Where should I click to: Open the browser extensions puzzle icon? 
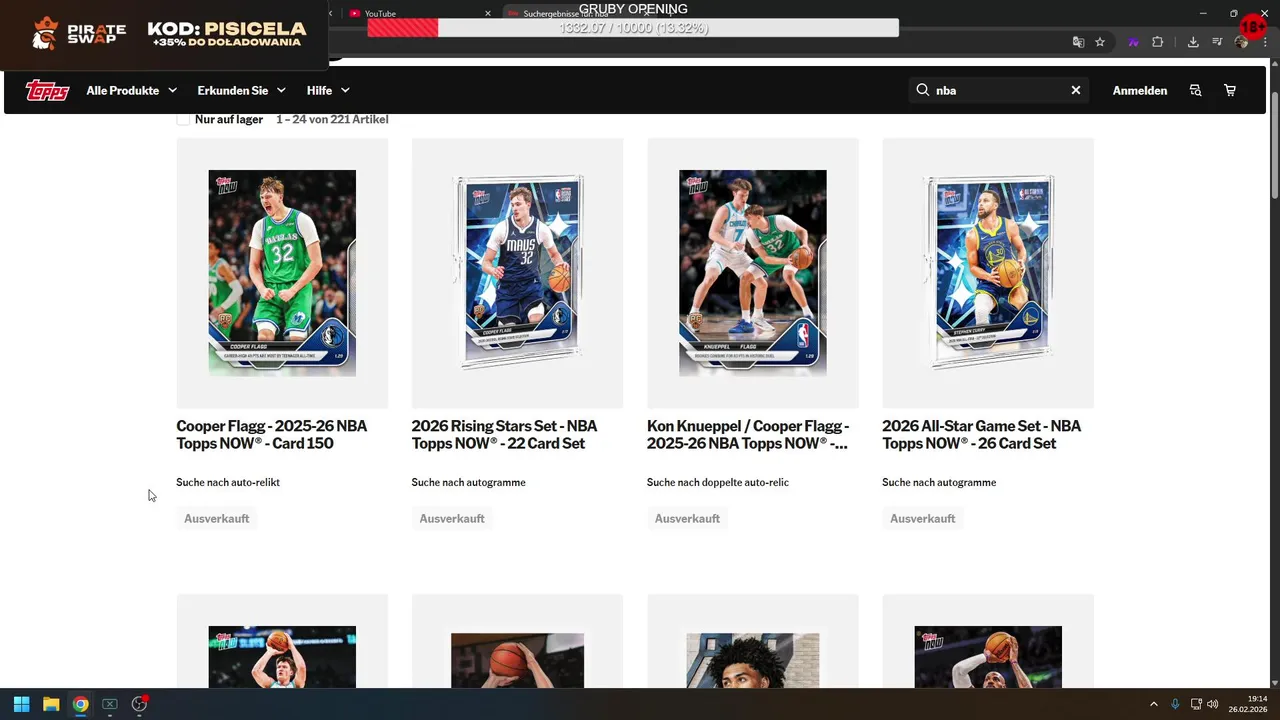click(1158, 42)
